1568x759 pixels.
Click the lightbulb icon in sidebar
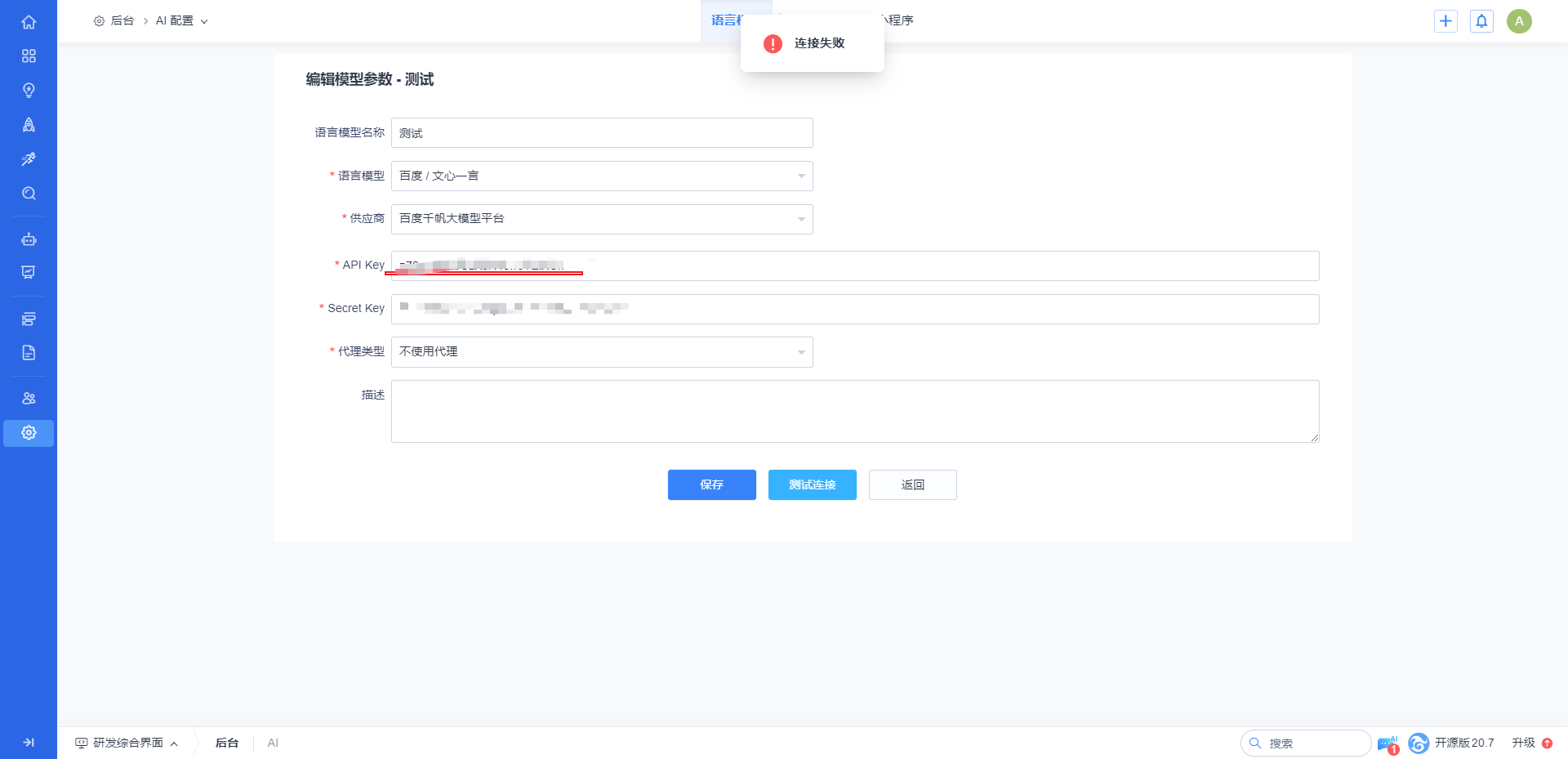click(x=29, y=90)
